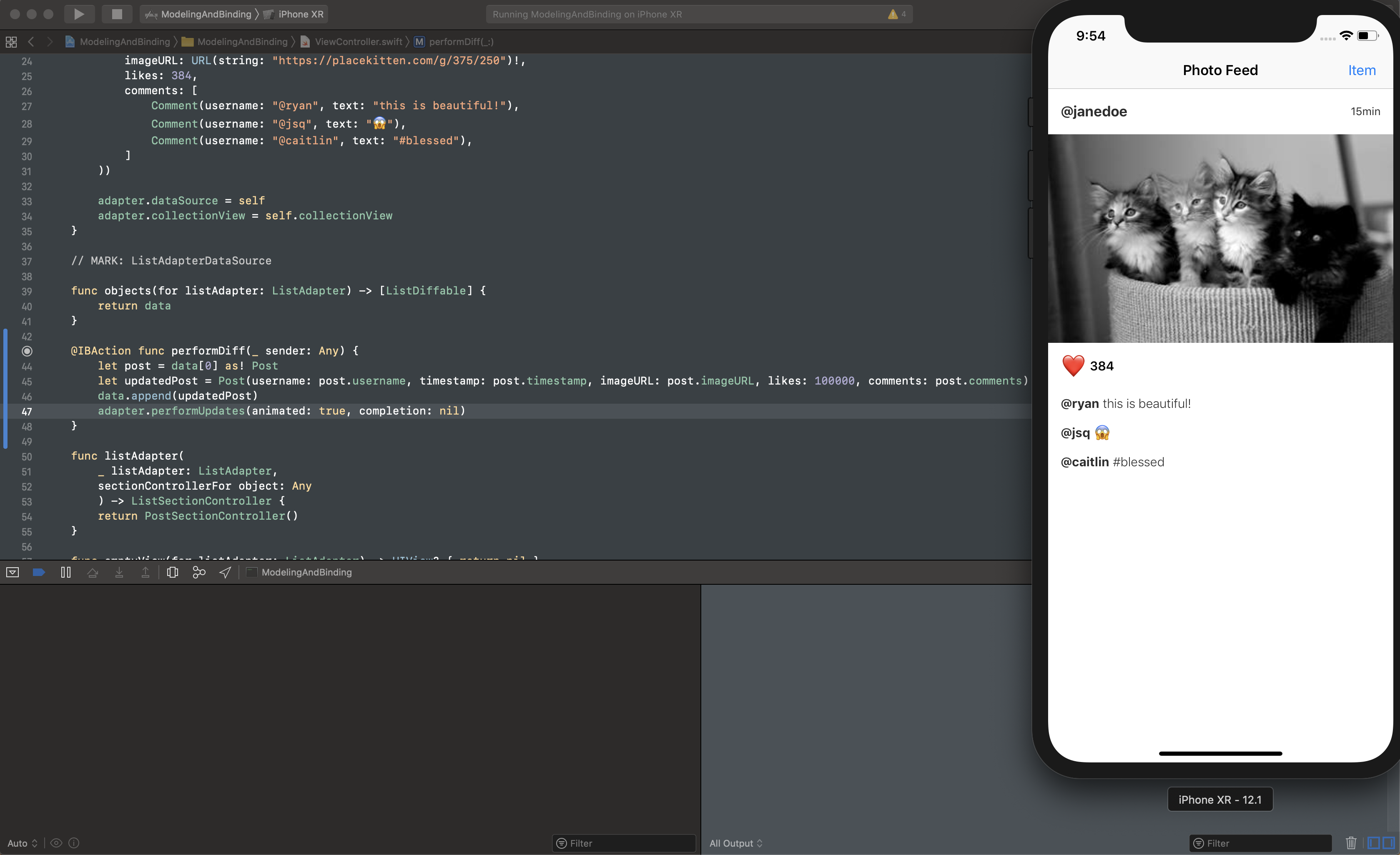Screen dimensions: 1400x855
Task: Toggle the debug area visibility
Action: 13,573
